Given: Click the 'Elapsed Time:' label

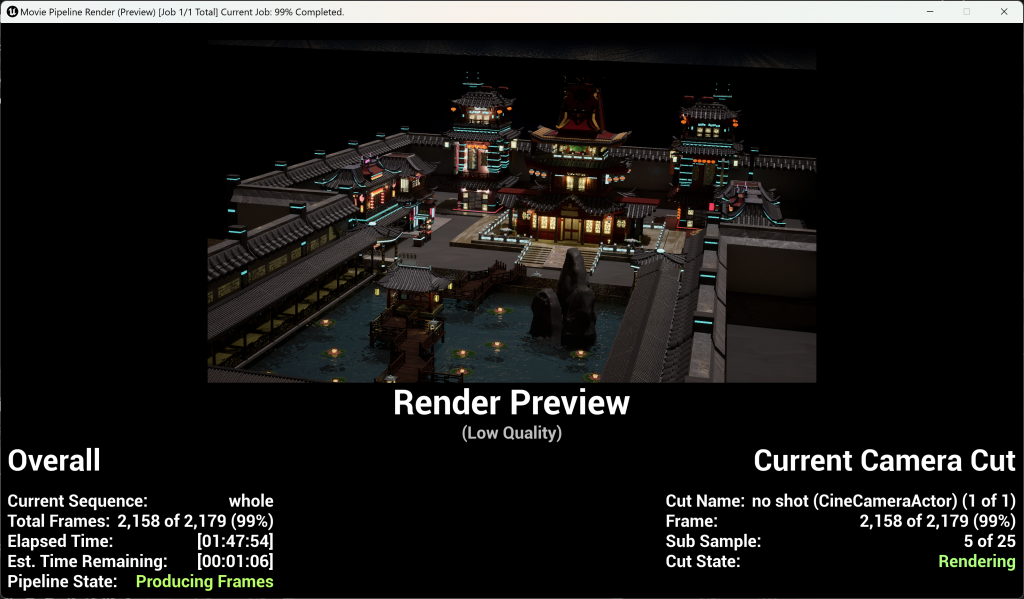Looking at the screenshot, I should 60,542.
